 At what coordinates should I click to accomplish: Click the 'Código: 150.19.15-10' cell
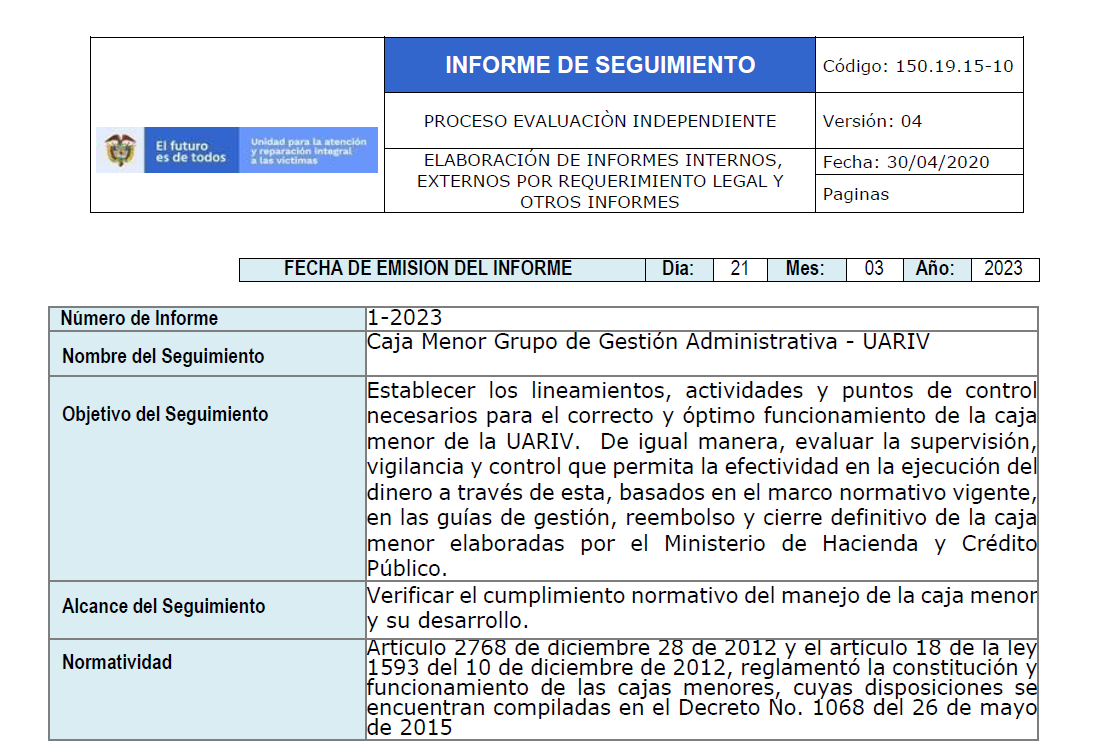click(917, 67)
